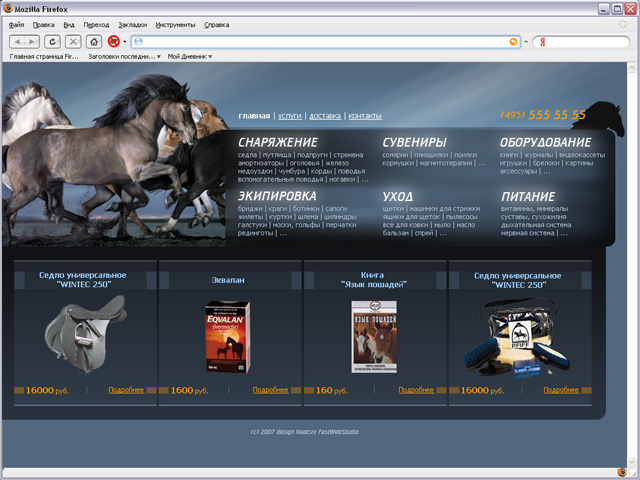Open the контакты page link
The height and width of the screenshot is (480, 640).
point(365,116)
